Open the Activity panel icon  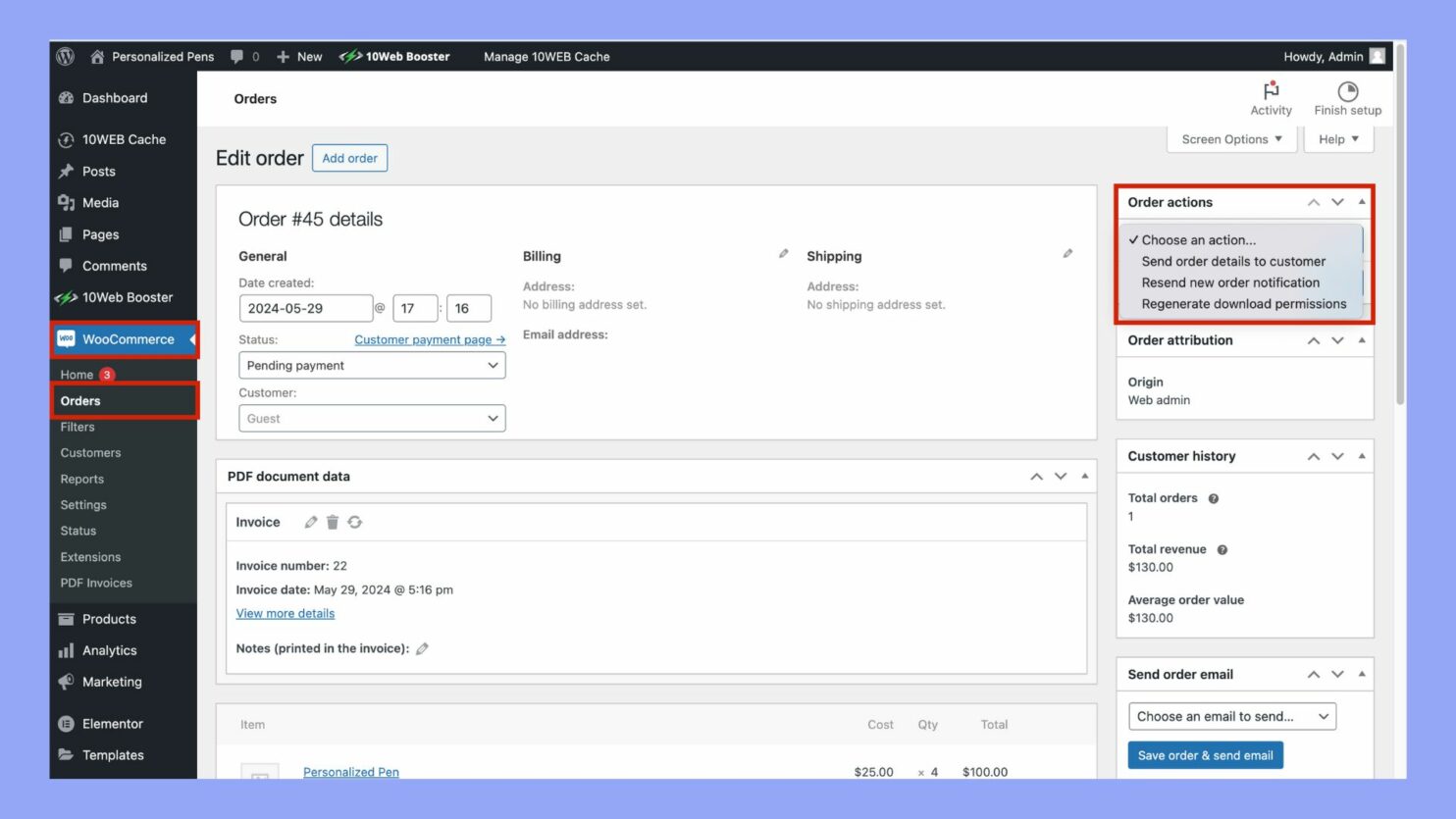[1271, 93]
